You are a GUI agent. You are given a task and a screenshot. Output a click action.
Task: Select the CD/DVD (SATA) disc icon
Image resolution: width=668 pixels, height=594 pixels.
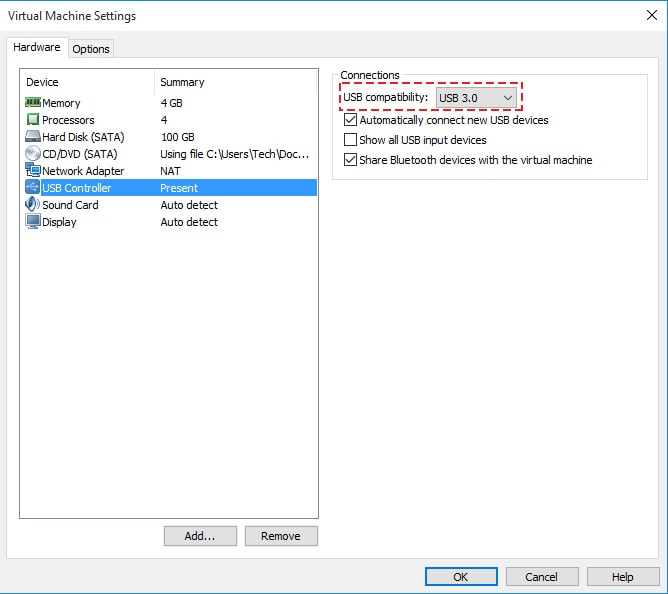pos(32,154)
